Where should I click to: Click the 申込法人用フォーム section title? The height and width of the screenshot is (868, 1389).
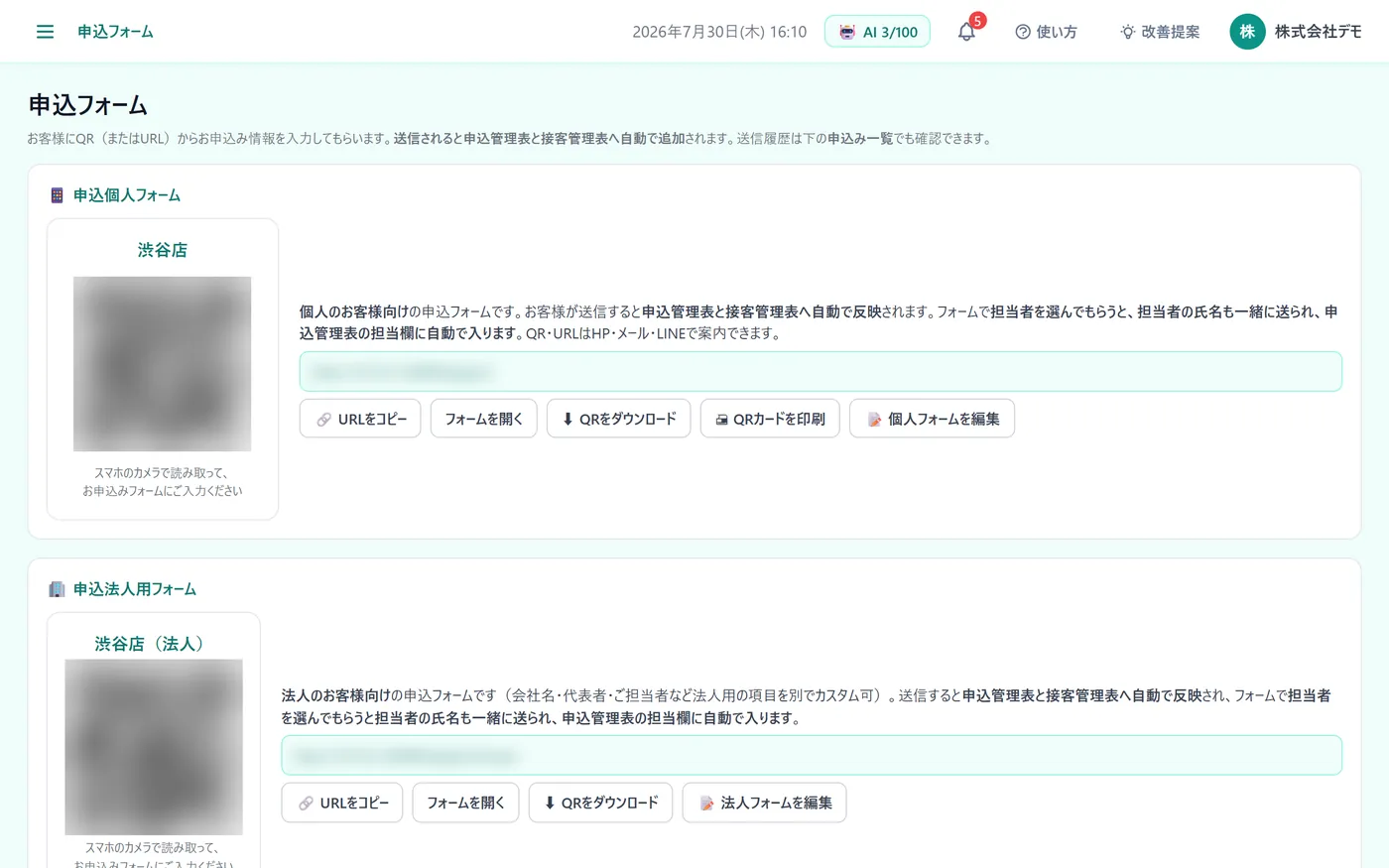point(135,589)
